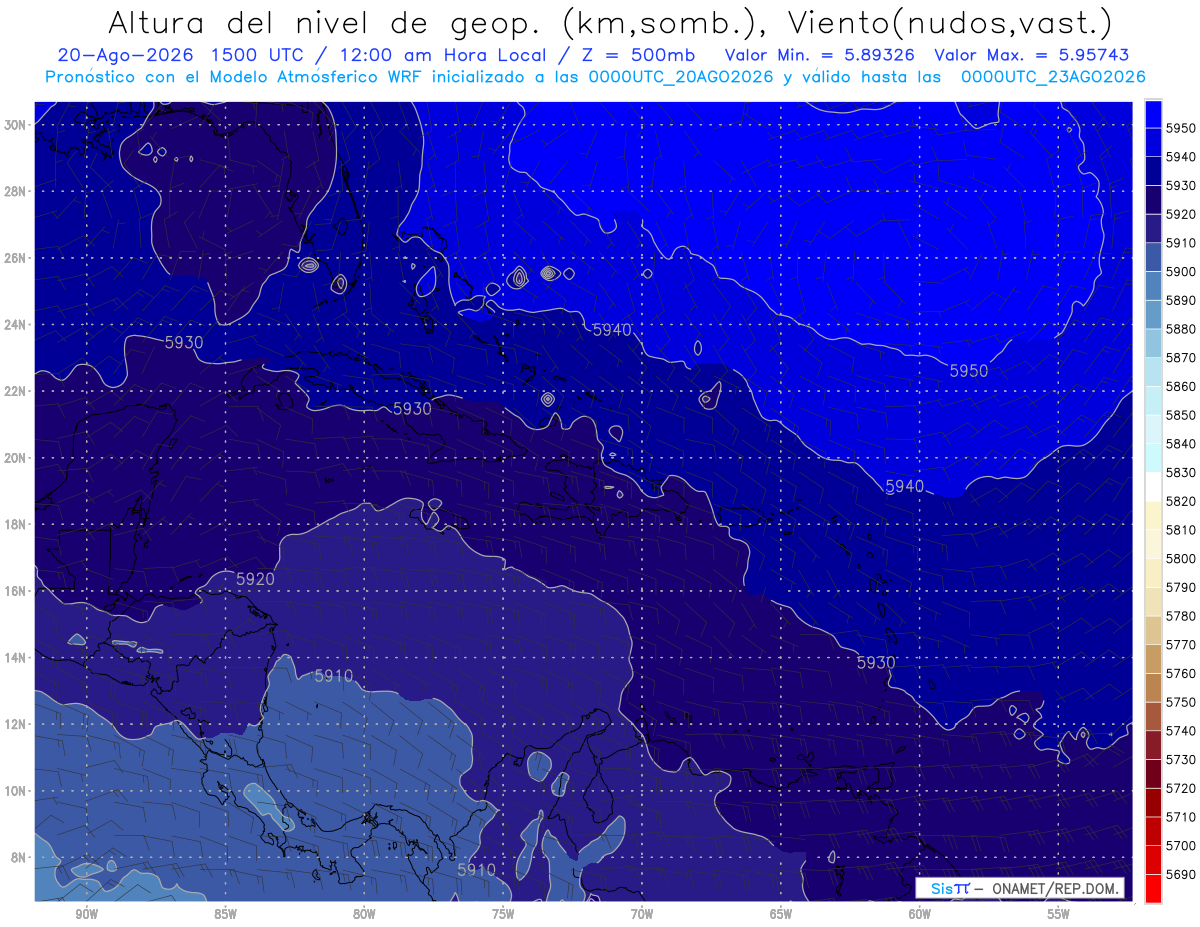Click the '5880' colorbar tick label
Screen dimensions: 1200x927
[1181, 329]
